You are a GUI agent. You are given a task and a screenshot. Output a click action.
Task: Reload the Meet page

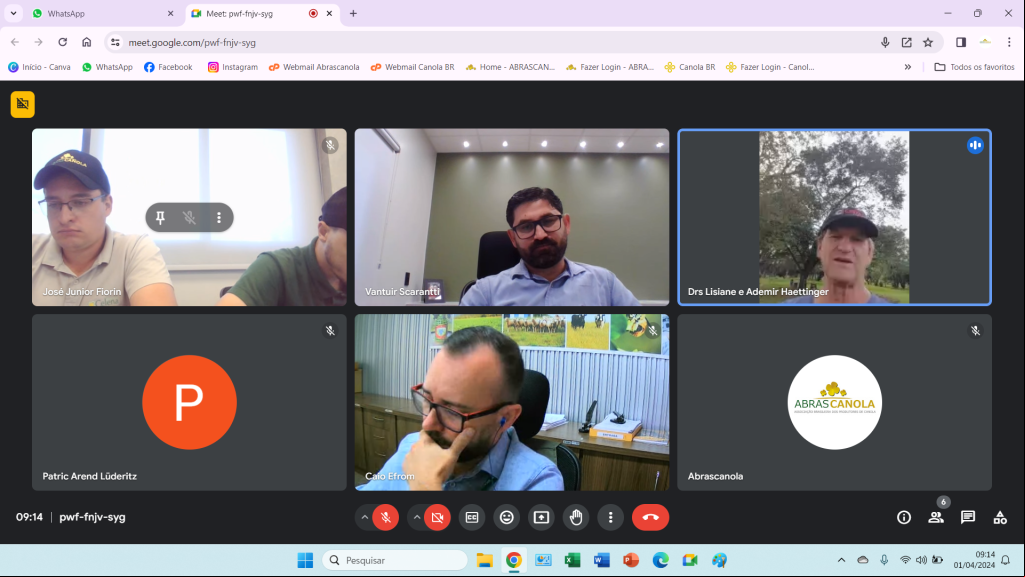point(63,42)
